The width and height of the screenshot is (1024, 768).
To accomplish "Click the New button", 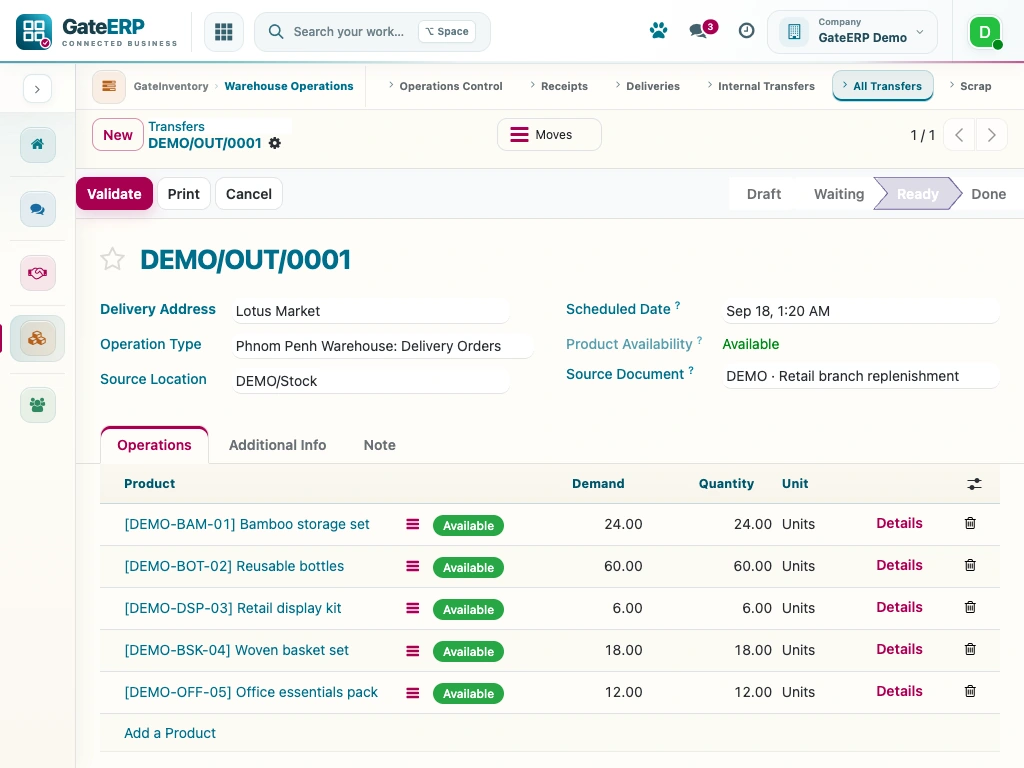I will click(118, 135).
